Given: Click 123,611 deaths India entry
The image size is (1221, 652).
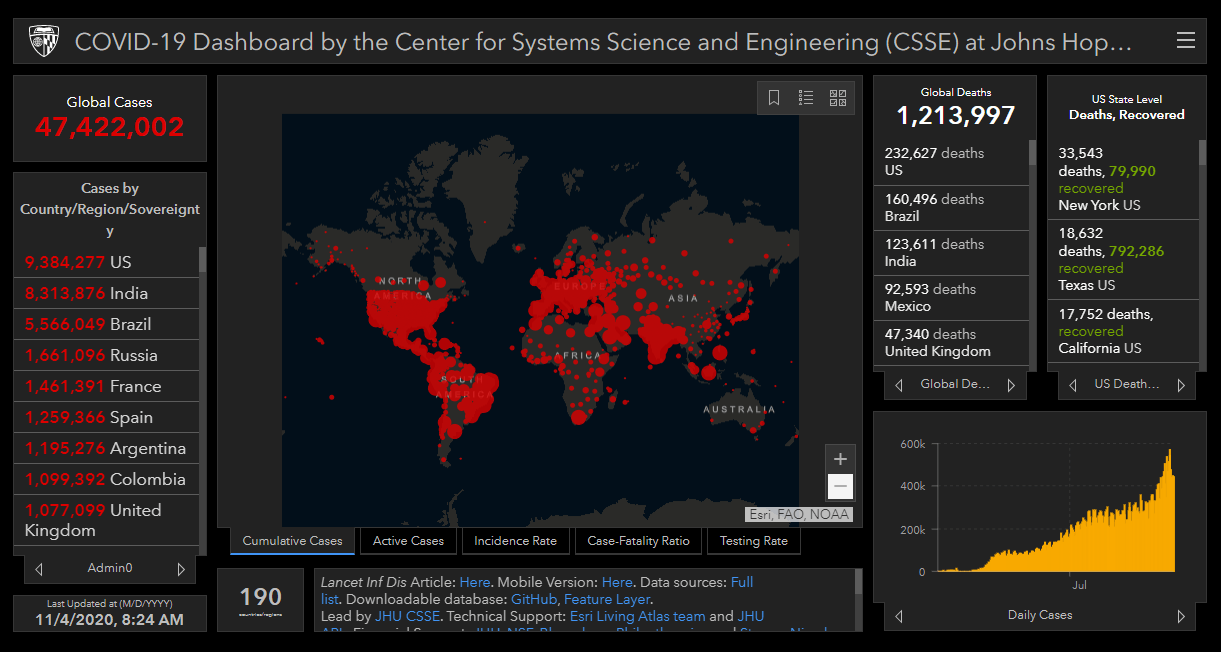Looking at the screenshot, I should coord(951,253).
